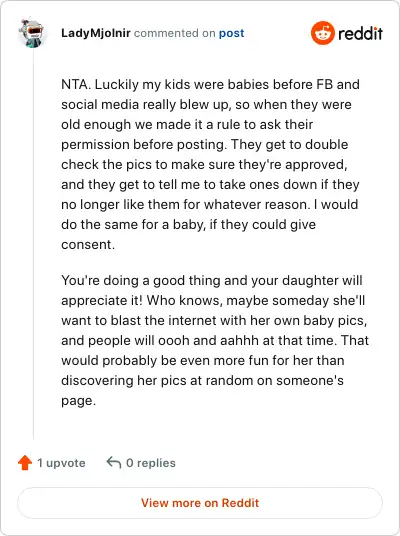Click the "View more on Reddit" button
The width and height of the screenshot is (400, 536).
coord(200,503)
